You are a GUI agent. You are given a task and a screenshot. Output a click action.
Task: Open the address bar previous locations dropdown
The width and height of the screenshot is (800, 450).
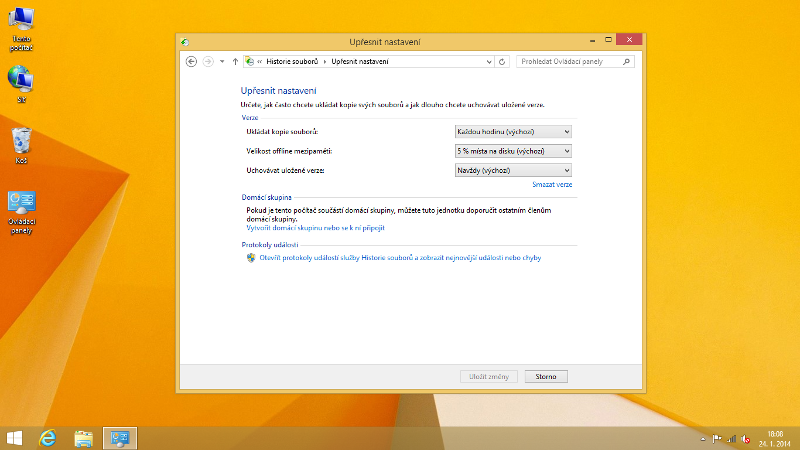[x=488, y=61]
